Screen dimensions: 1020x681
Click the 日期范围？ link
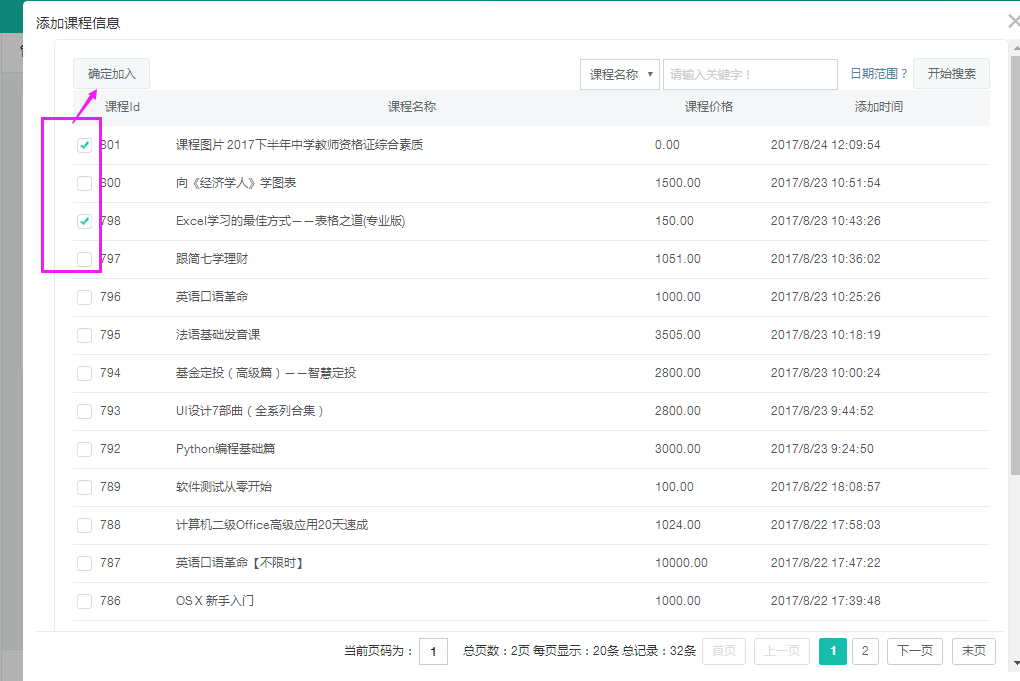click(878, 74)
